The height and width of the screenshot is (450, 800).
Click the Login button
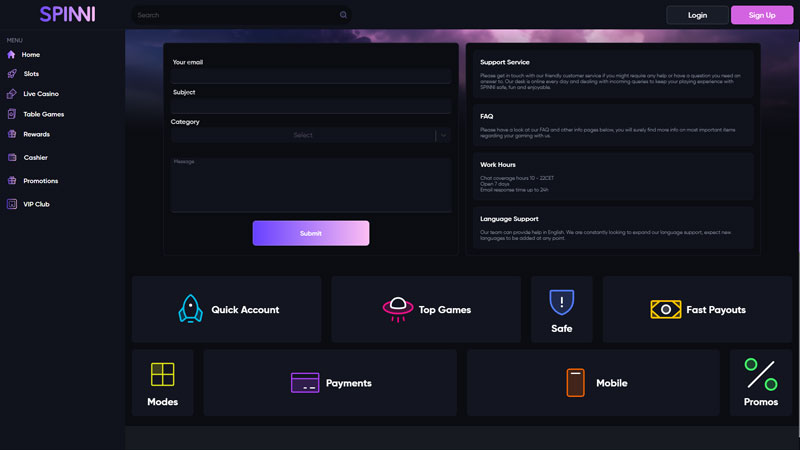coord(697,15)
